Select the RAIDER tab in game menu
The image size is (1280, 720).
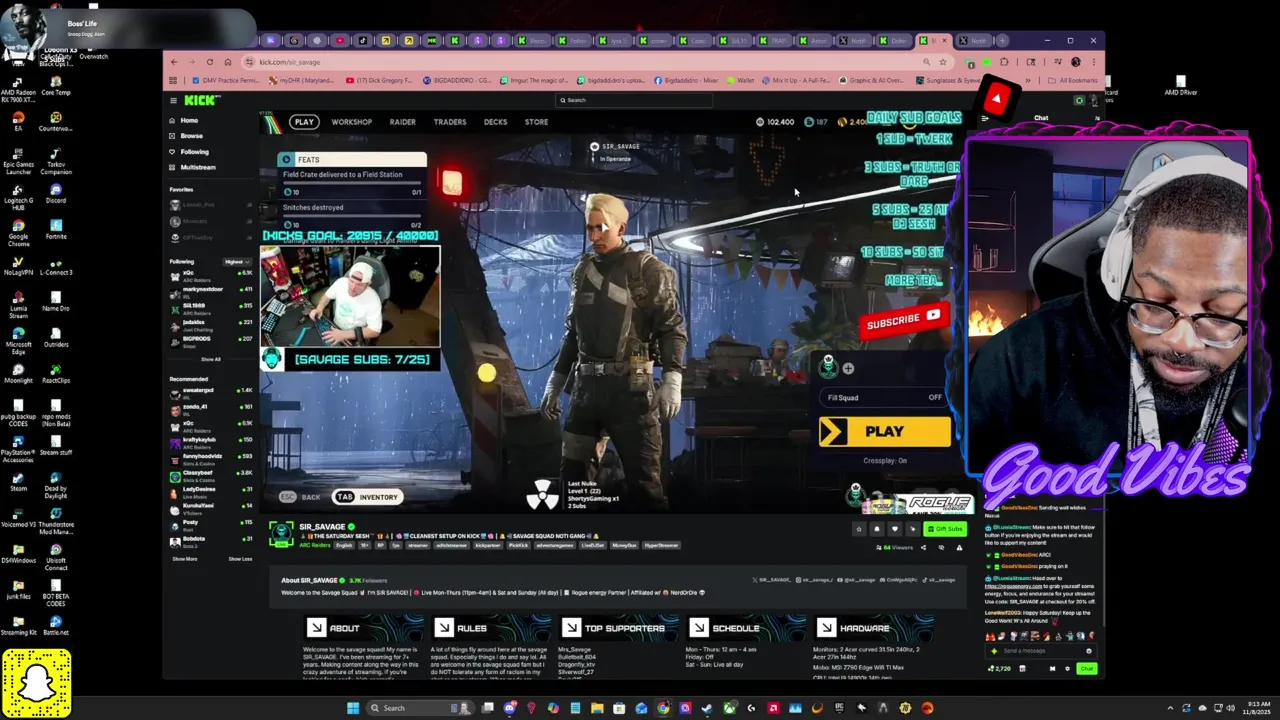(x=403, y=122)
